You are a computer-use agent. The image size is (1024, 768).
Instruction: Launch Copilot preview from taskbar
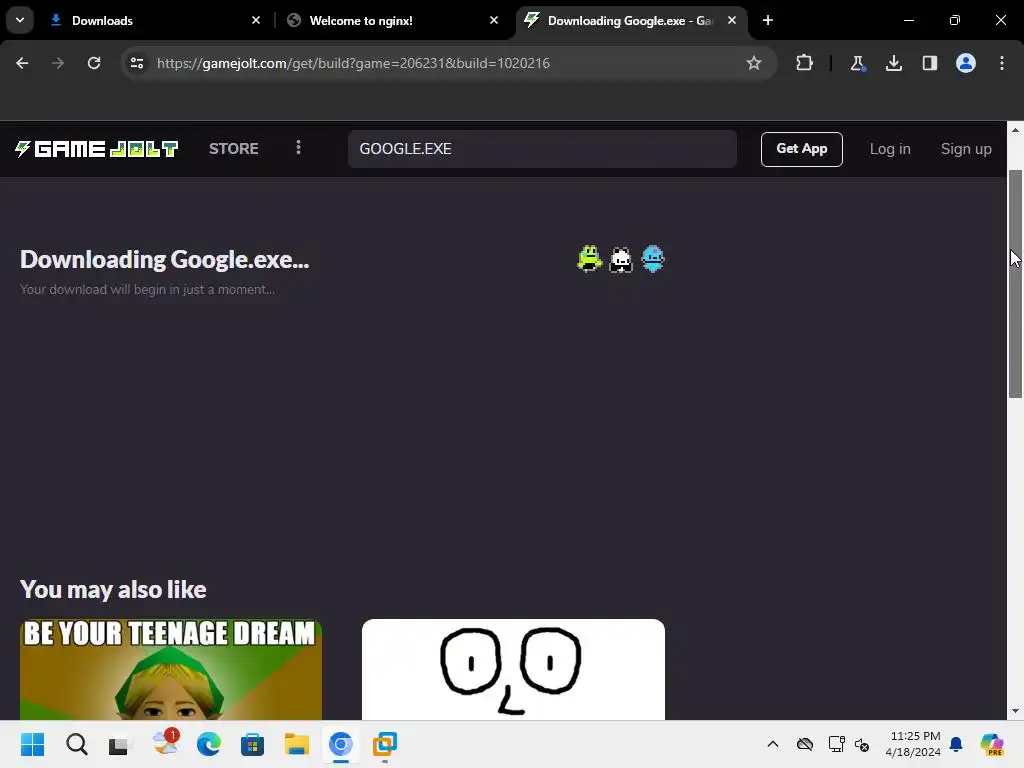coord(992,744)
